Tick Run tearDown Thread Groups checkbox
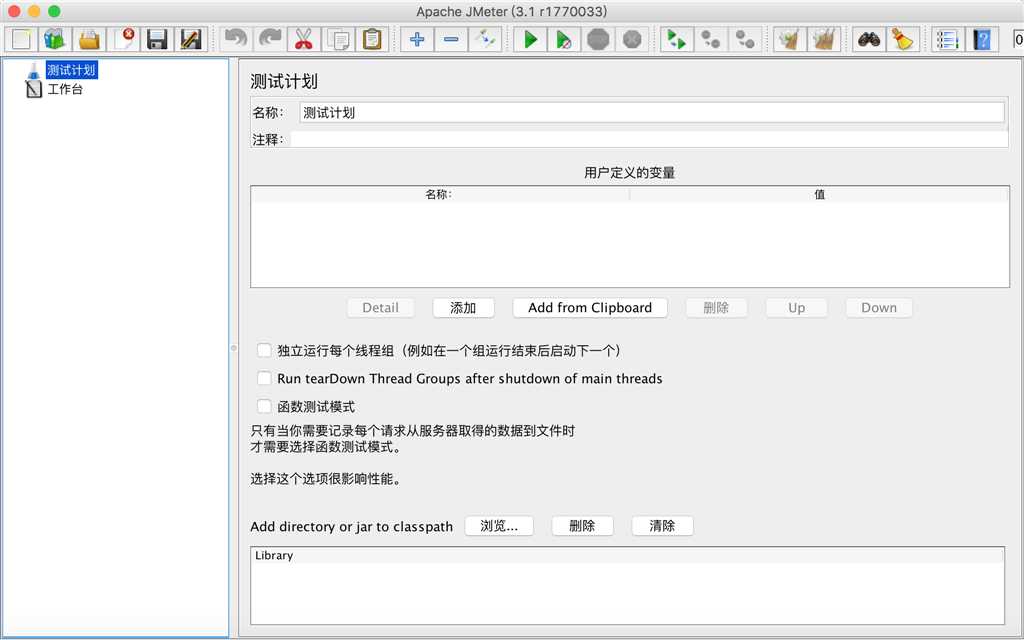This screenshot has height=640, width=1024. click(x=264, y=378)
